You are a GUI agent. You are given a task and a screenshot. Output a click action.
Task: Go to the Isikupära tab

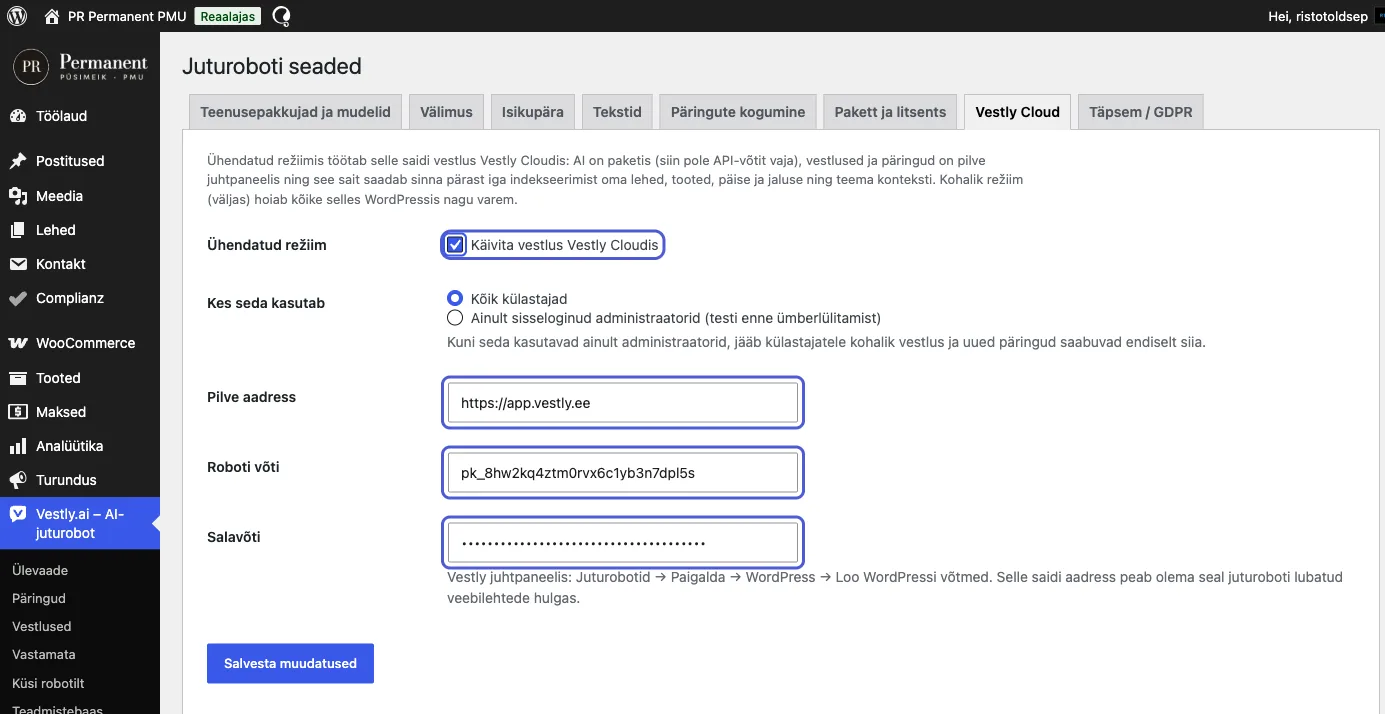(x=533, y=112)
